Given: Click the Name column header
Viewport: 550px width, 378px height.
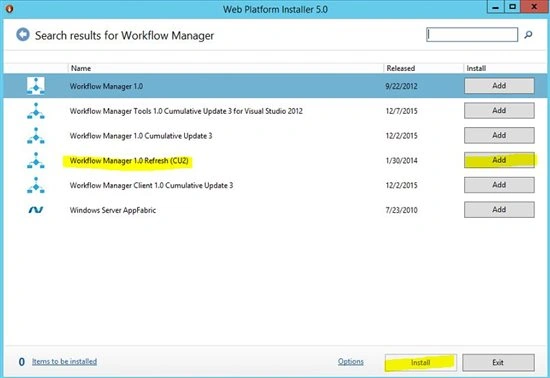Looking at the screenshot, I should click(81, 68).
